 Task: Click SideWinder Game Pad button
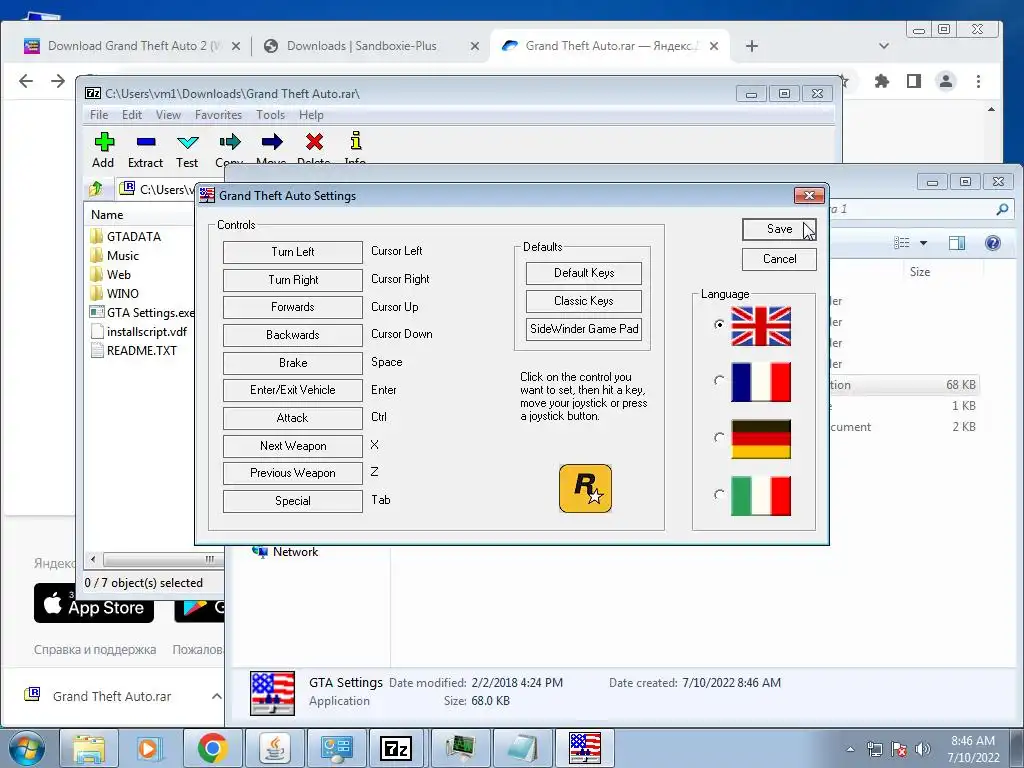[584, 329]
